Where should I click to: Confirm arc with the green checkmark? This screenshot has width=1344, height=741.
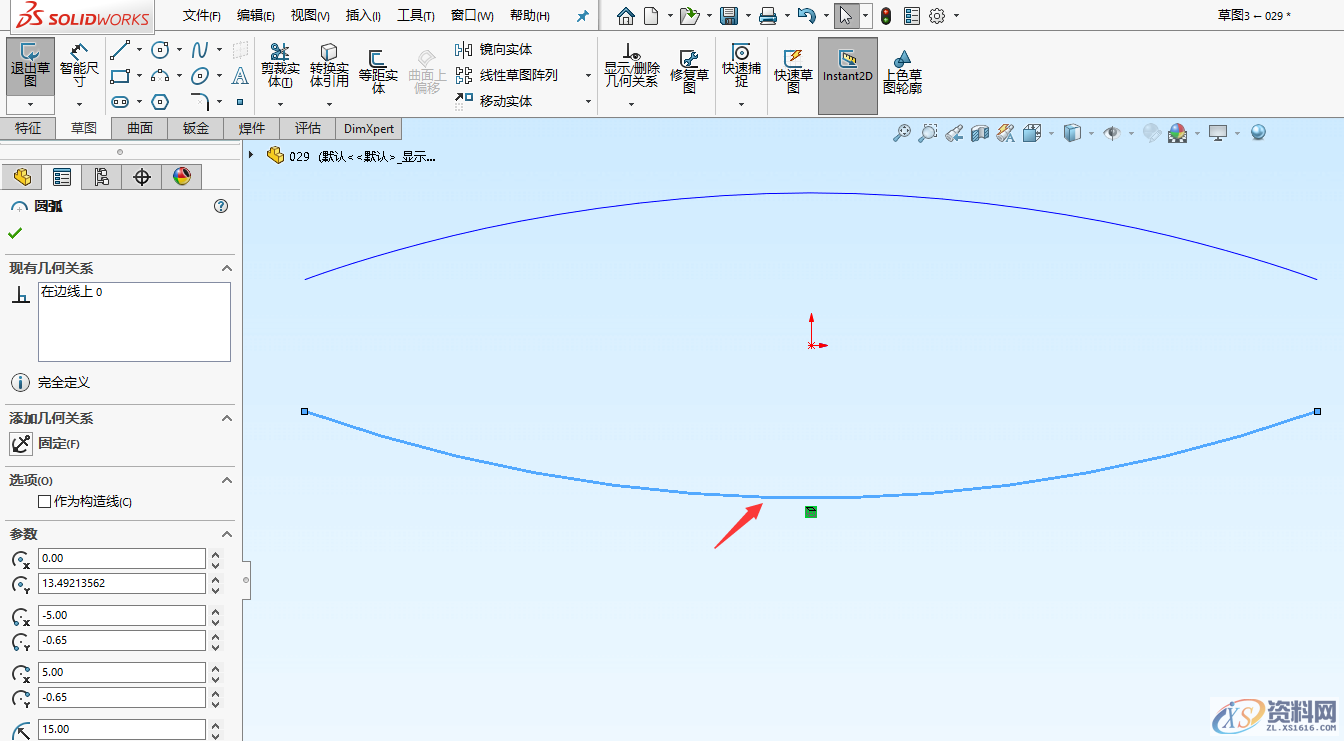point(16,230)
